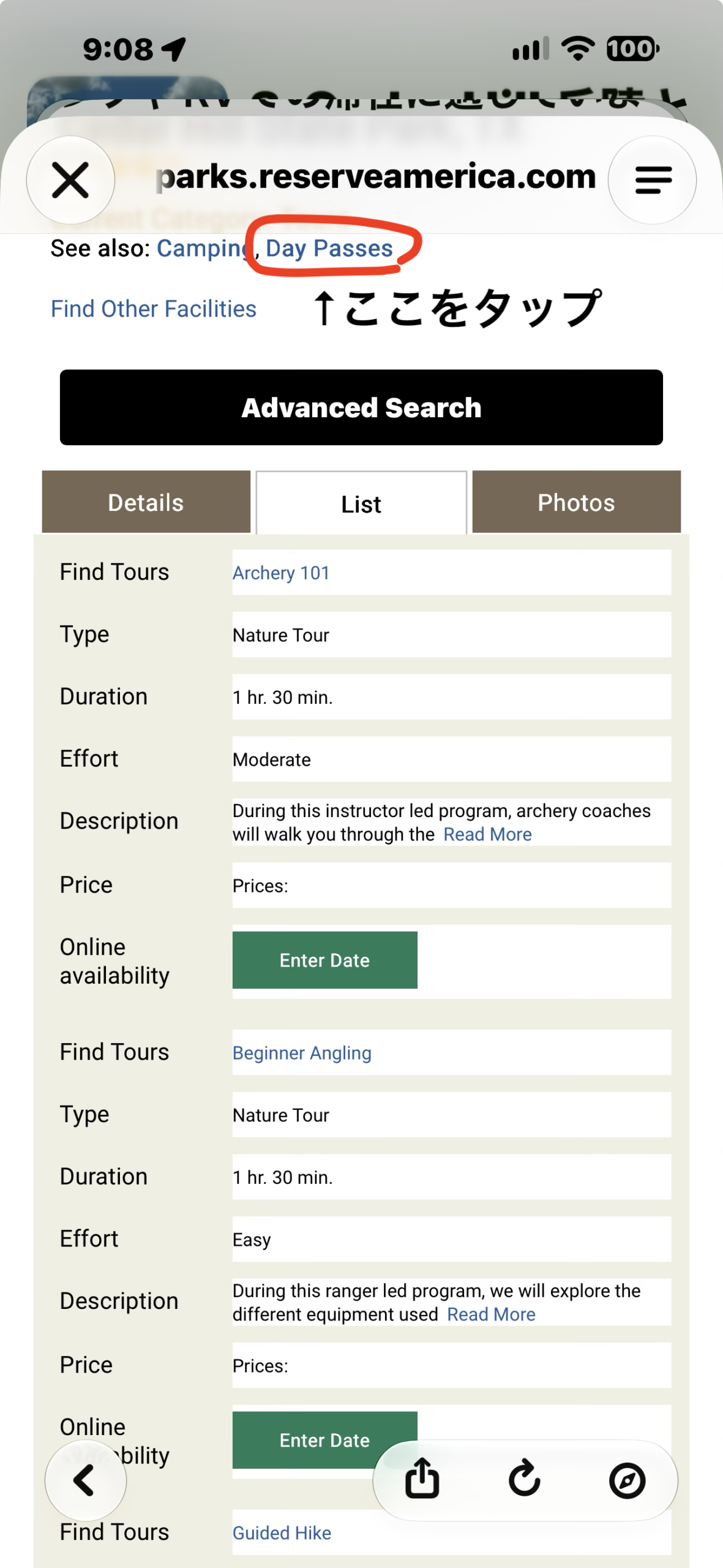Expand Beginner Angling description Read More

coord(491,1314)
